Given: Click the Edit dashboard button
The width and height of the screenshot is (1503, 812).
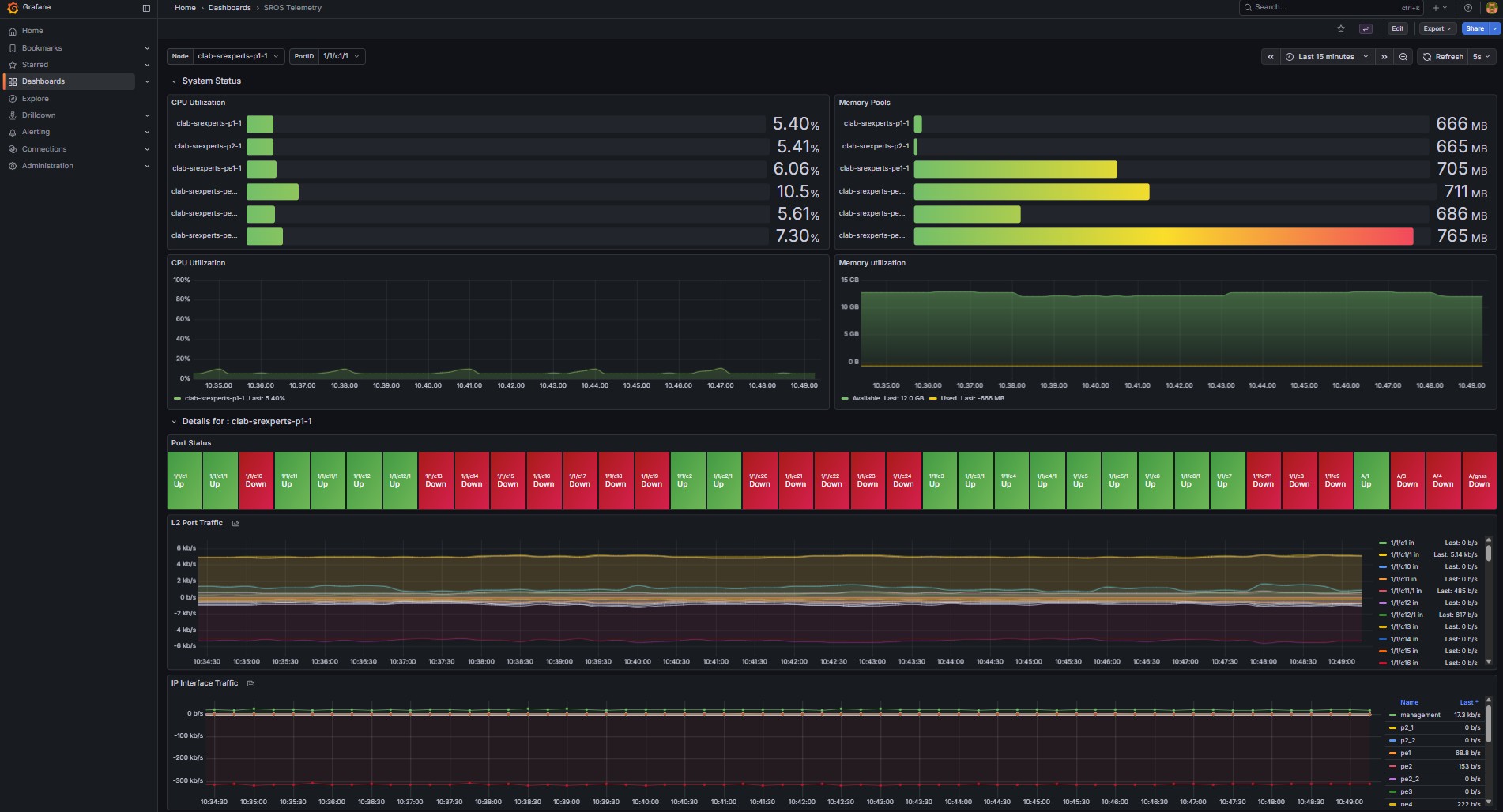Looking at the screenshot, I should click(x=1397, y=28).
